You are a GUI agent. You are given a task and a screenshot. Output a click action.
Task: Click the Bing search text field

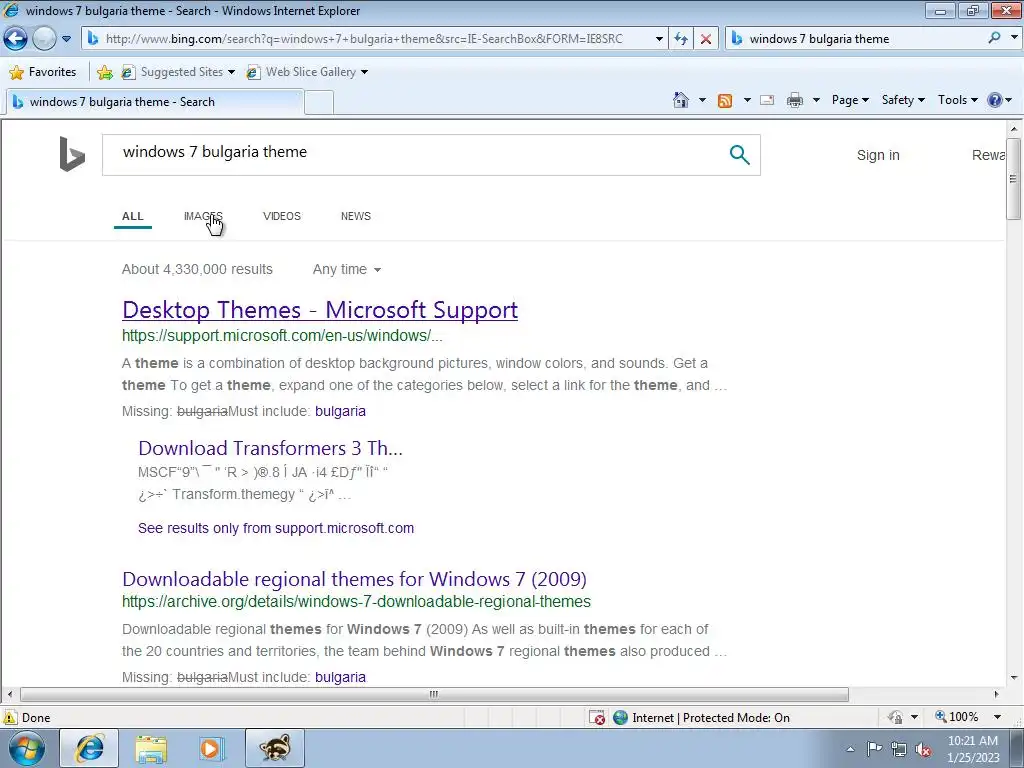pos(418,155)
